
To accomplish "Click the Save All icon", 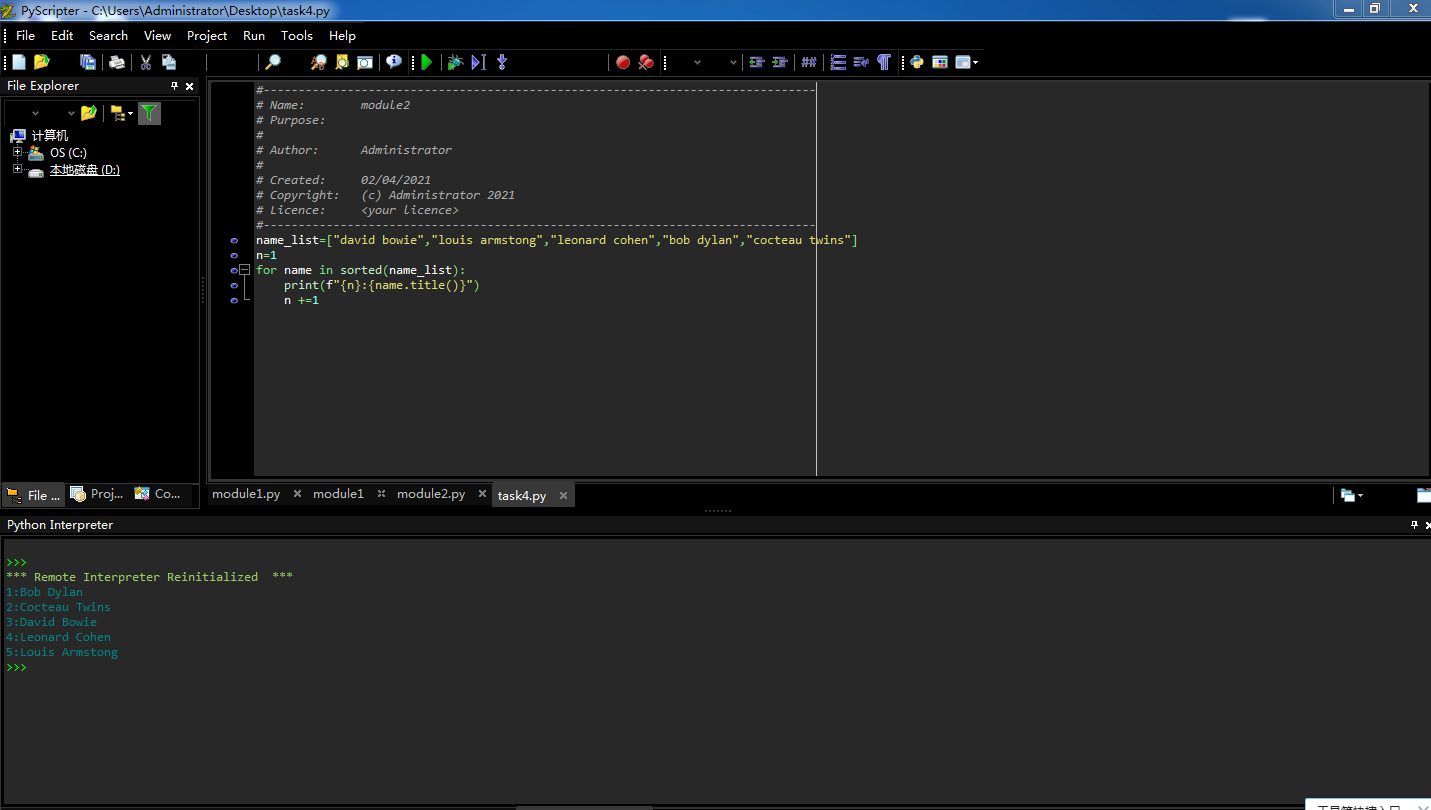I will coord(88,62).
